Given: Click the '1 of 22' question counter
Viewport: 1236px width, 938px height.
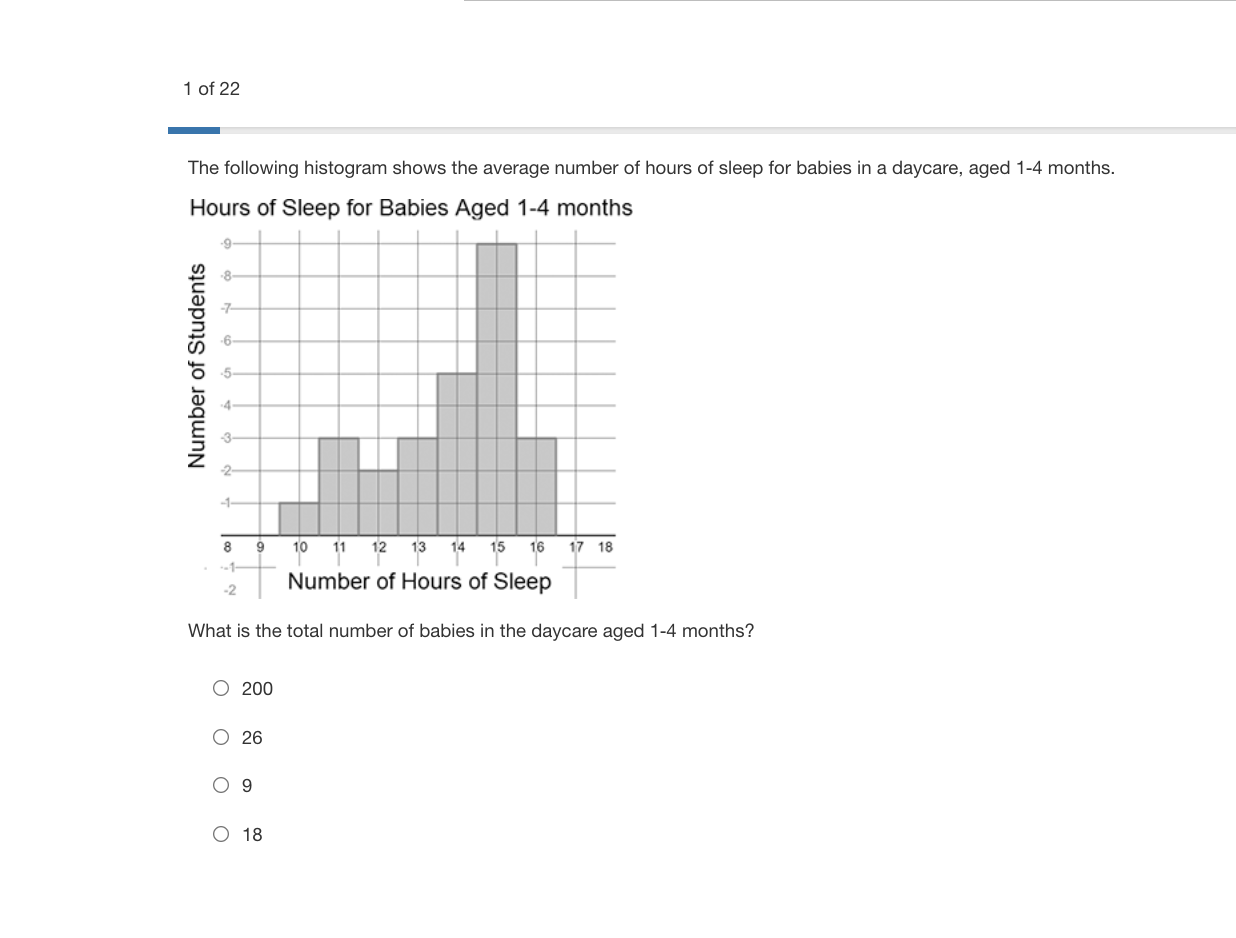Looking at the screenshot, I should [x=211, y=89].
